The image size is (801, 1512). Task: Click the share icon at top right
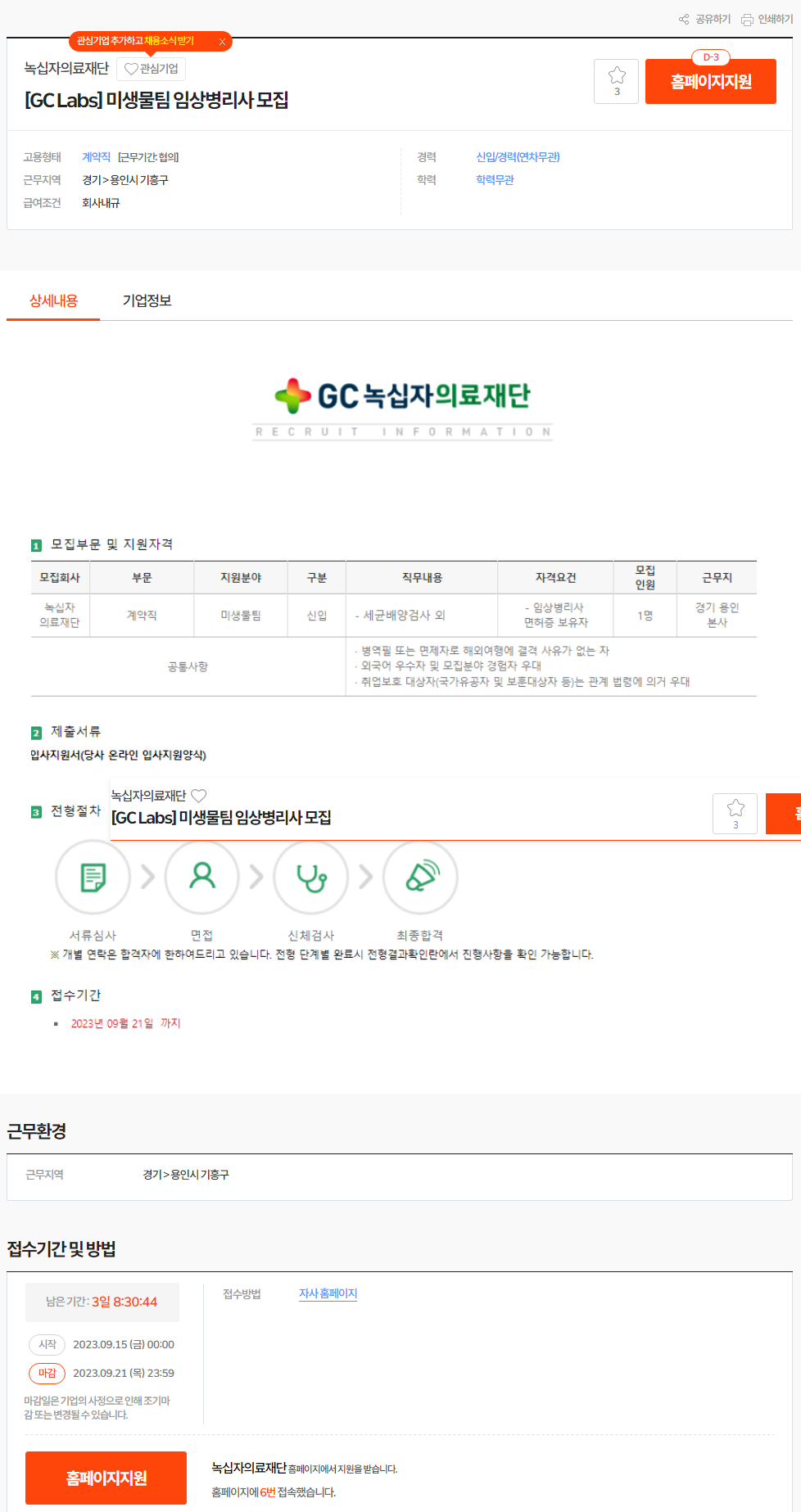click(684, 20)
